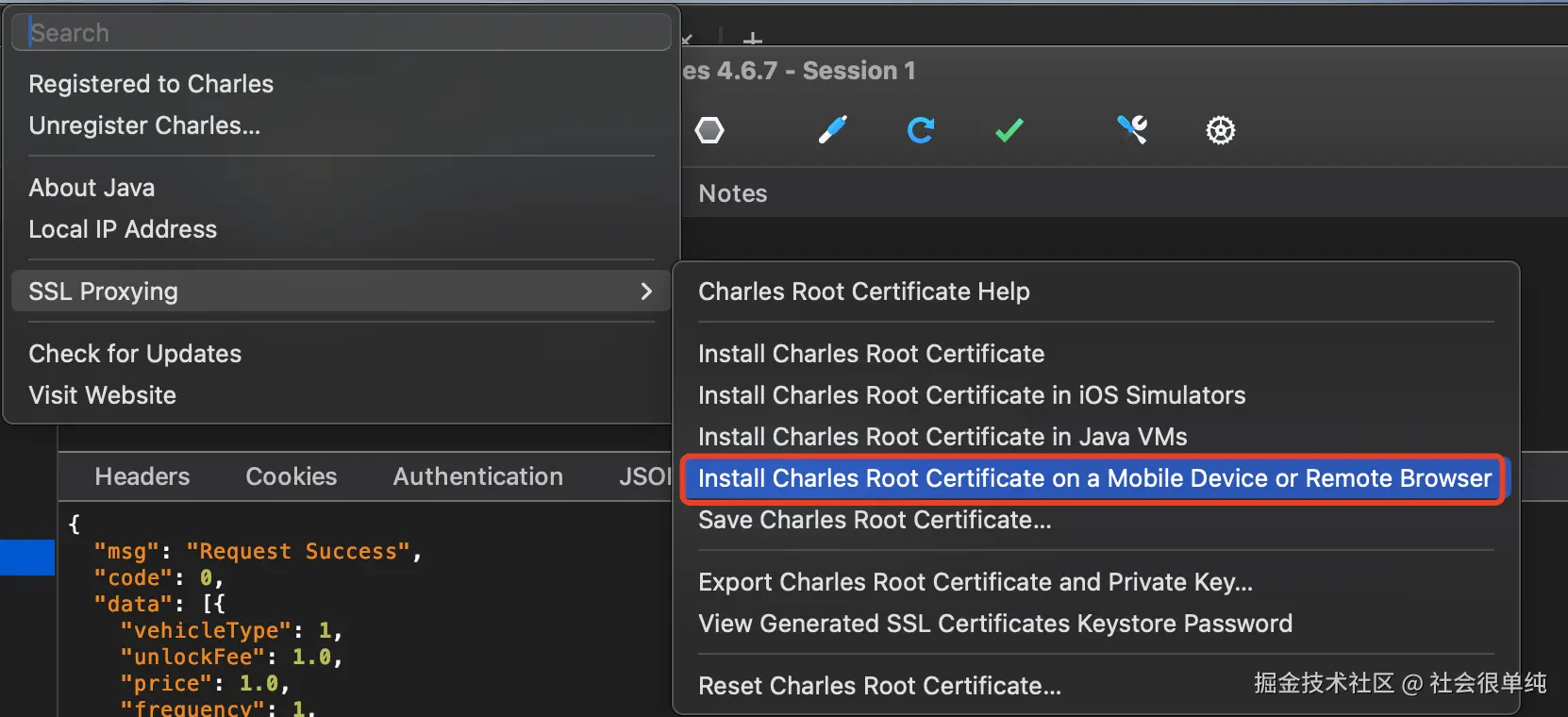1568x717 pixels.
Task: Show the Notes tab
Action: [733, 193]
